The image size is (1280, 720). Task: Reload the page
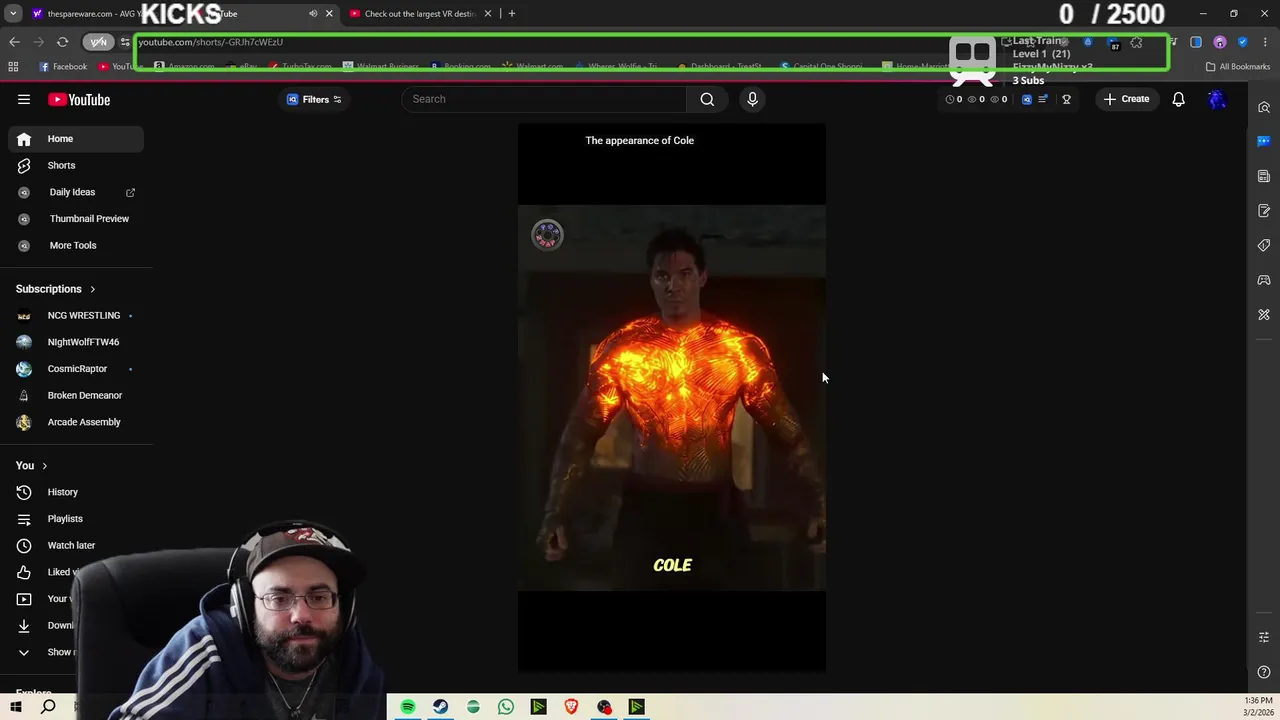(62, 42)
